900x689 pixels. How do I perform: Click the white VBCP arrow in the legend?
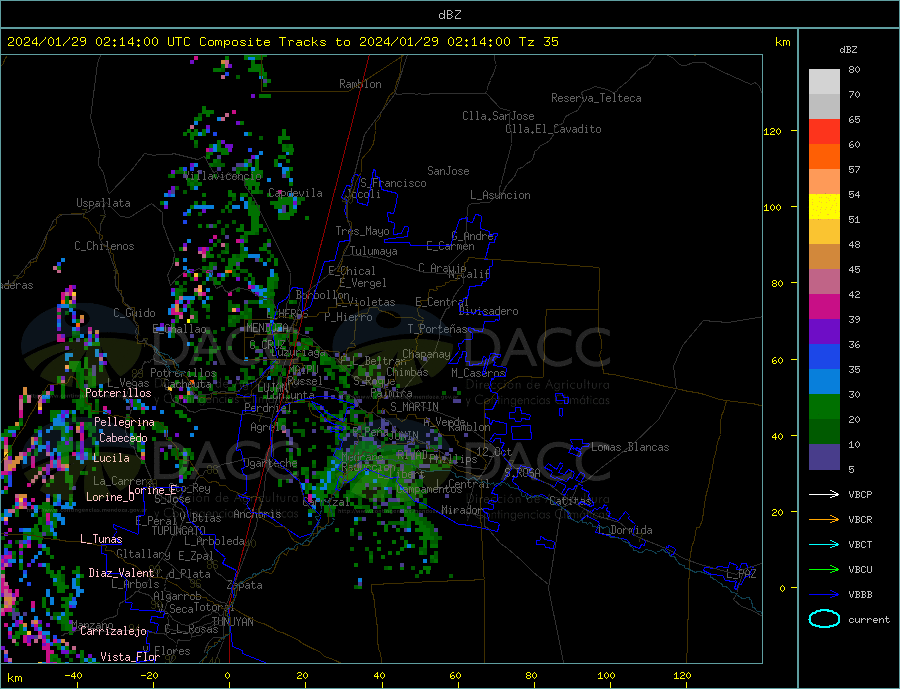click(824, 494)
